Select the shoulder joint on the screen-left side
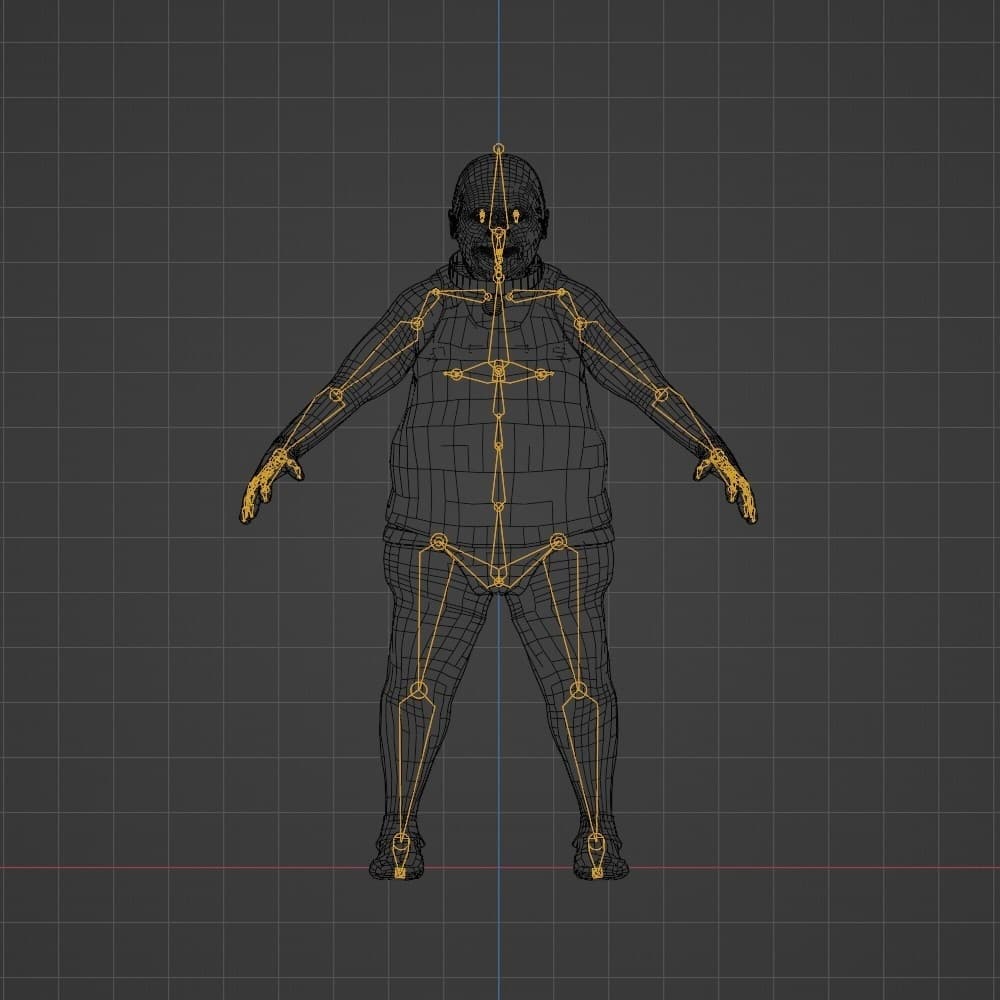 click(416, 323)
